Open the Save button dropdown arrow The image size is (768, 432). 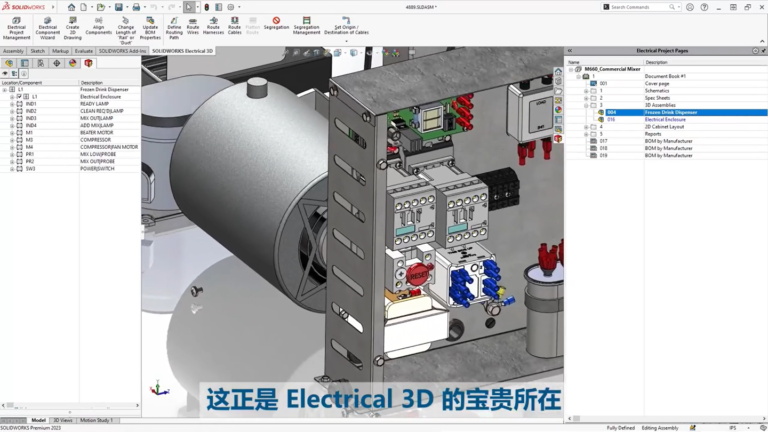tap(127, 7)
